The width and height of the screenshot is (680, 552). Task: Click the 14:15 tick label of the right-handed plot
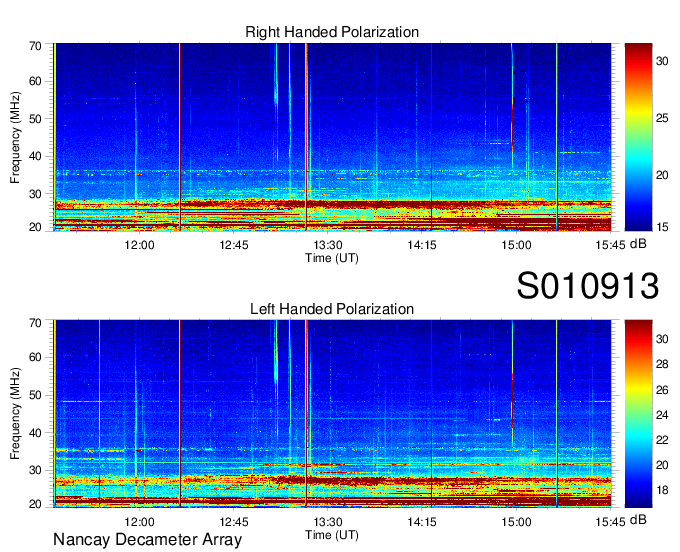click(x=422, y=245)
